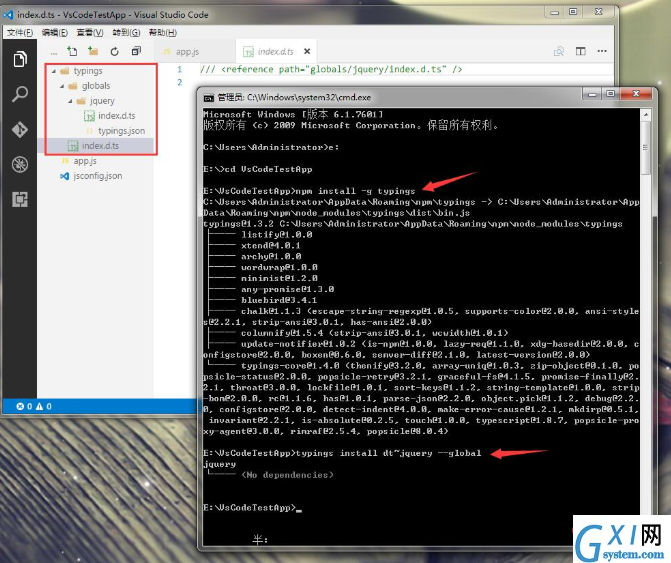Click the 'typings install dt~jquery --global' line
Image resolution: width=671 pixels, height=563 pixels.
pyautogui.click(x=342, y=453)
